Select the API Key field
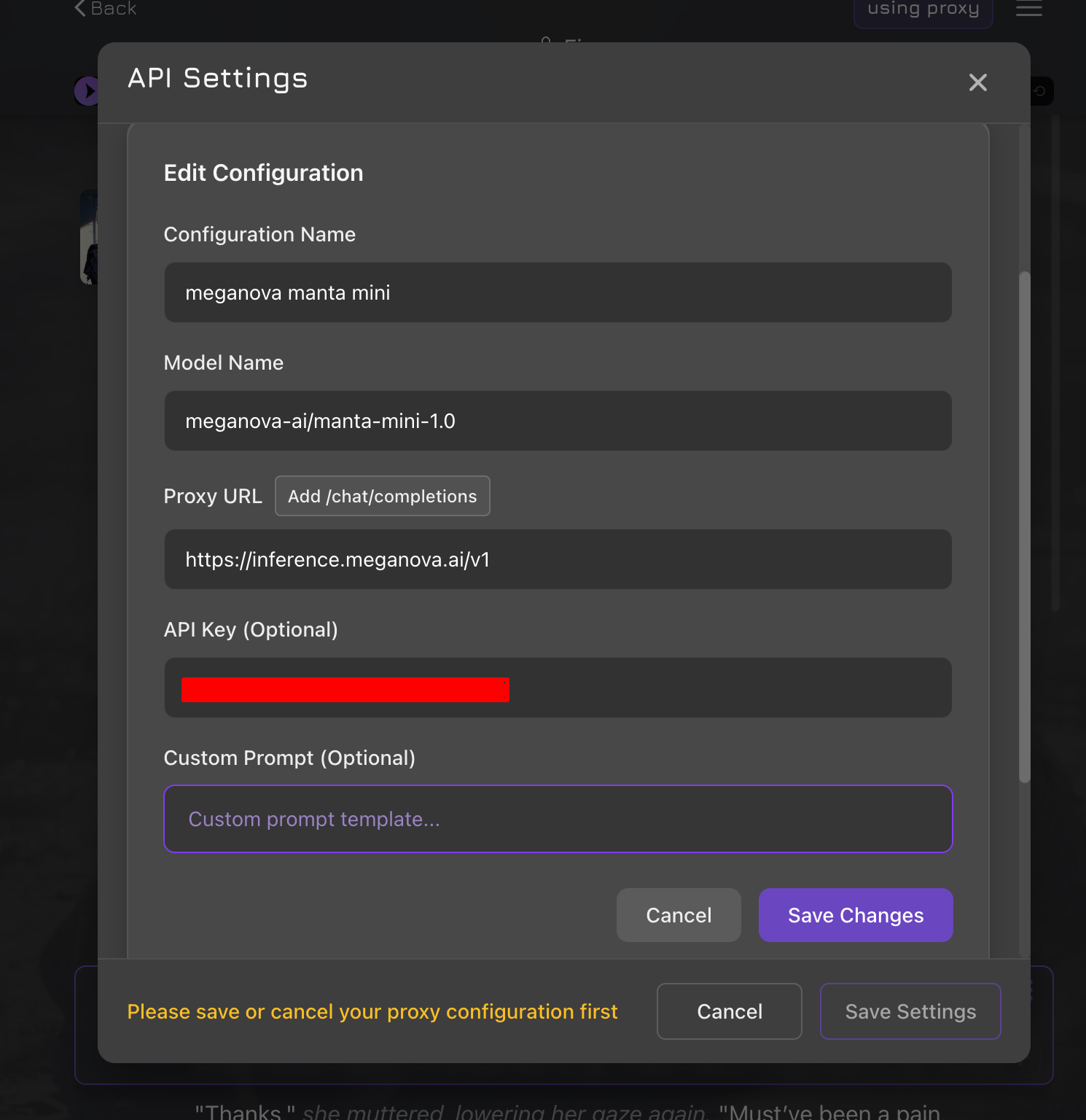The width and height of the screenshot is (1086, 1120). click(558, 688)
